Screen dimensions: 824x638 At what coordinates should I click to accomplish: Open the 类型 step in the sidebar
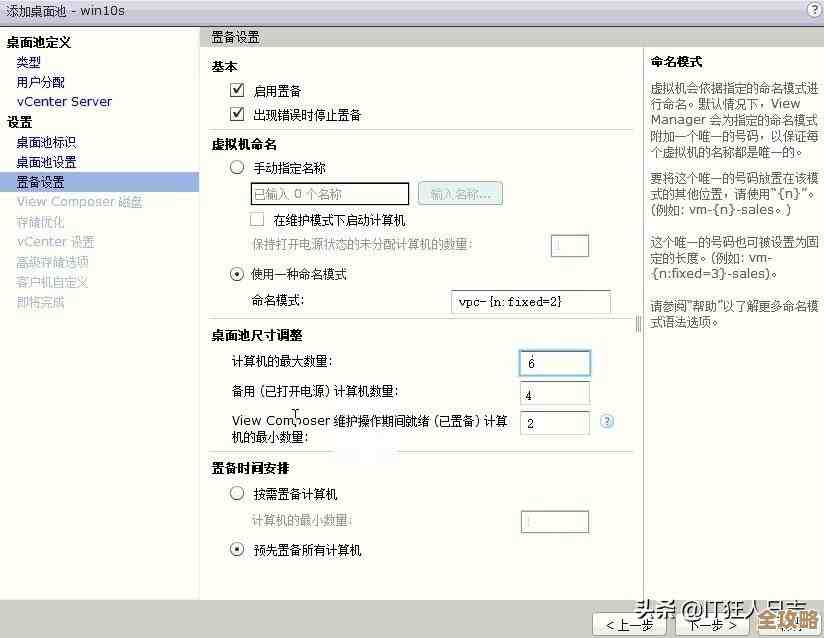[30, 61]
